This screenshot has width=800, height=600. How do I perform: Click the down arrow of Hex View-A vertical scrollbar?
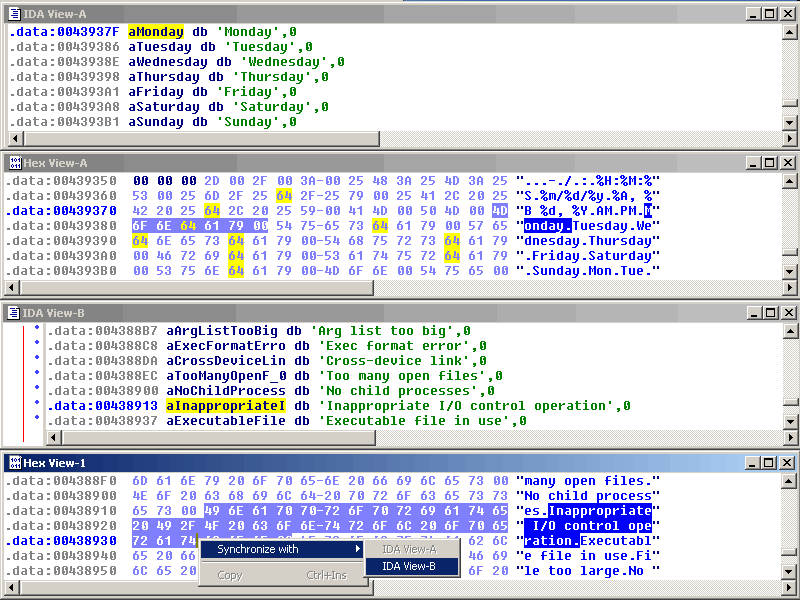pyautogui.click(x=789, y=272)
